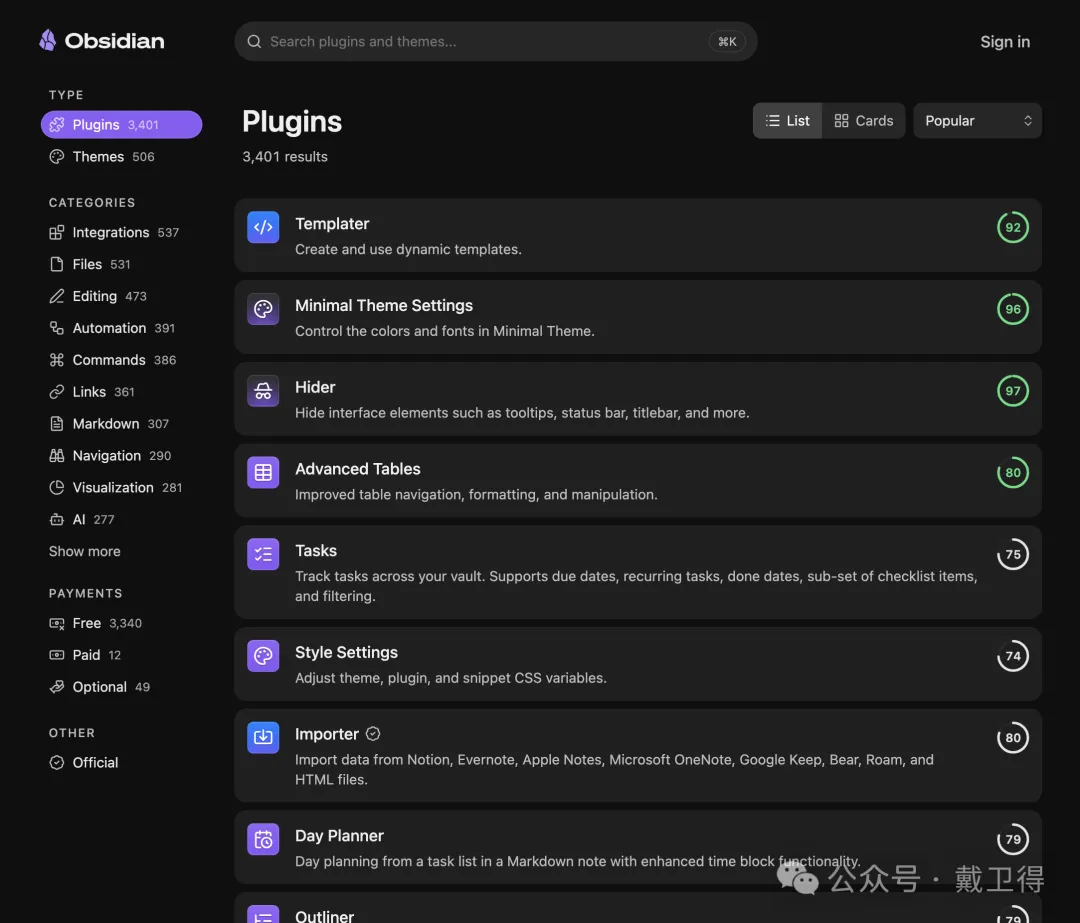Open the Day Planner title

click(339, 836)
